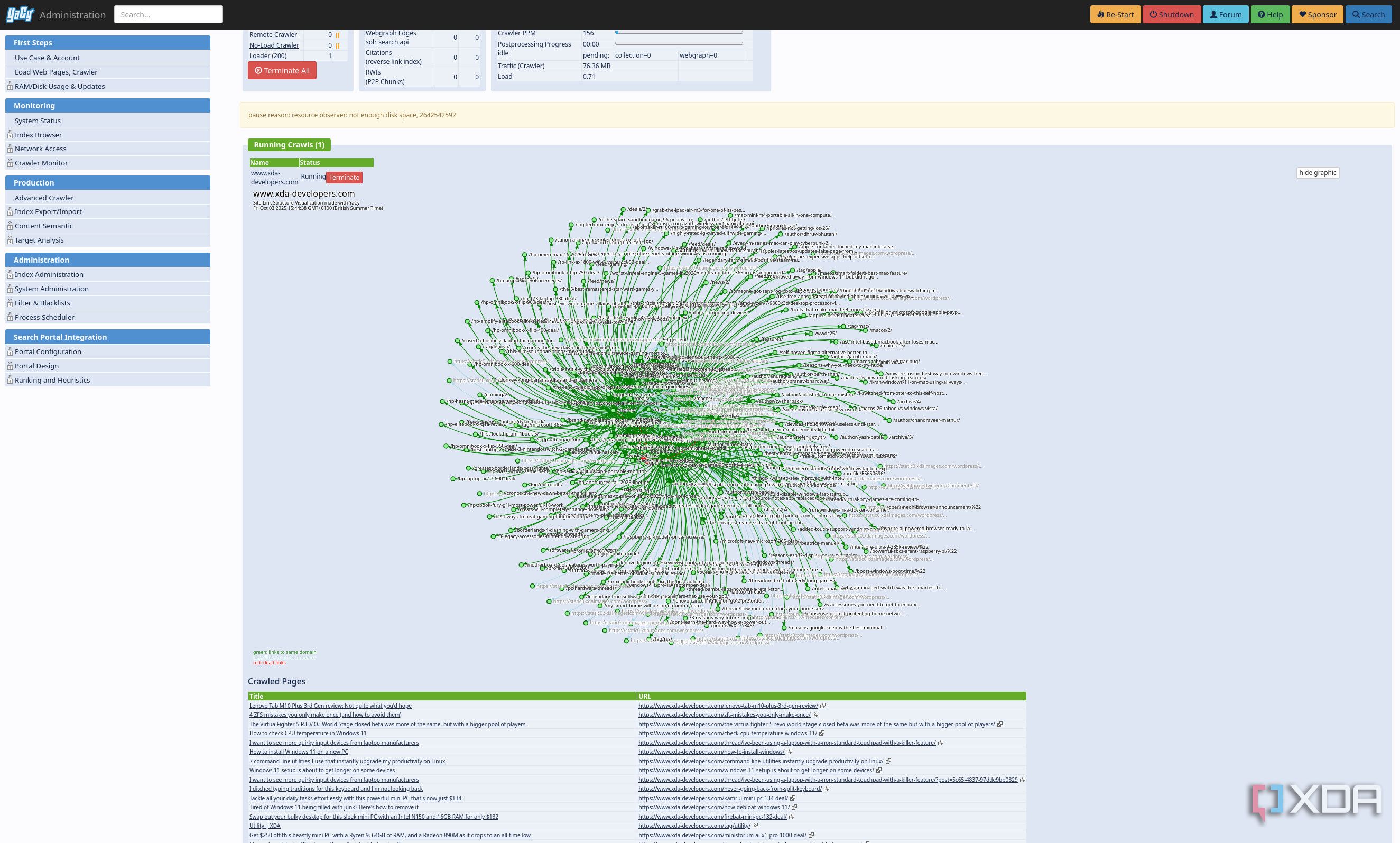Click the Postprocessing Progress bar
This screenshot has height=843, width=1400.
tap(679, 44)
